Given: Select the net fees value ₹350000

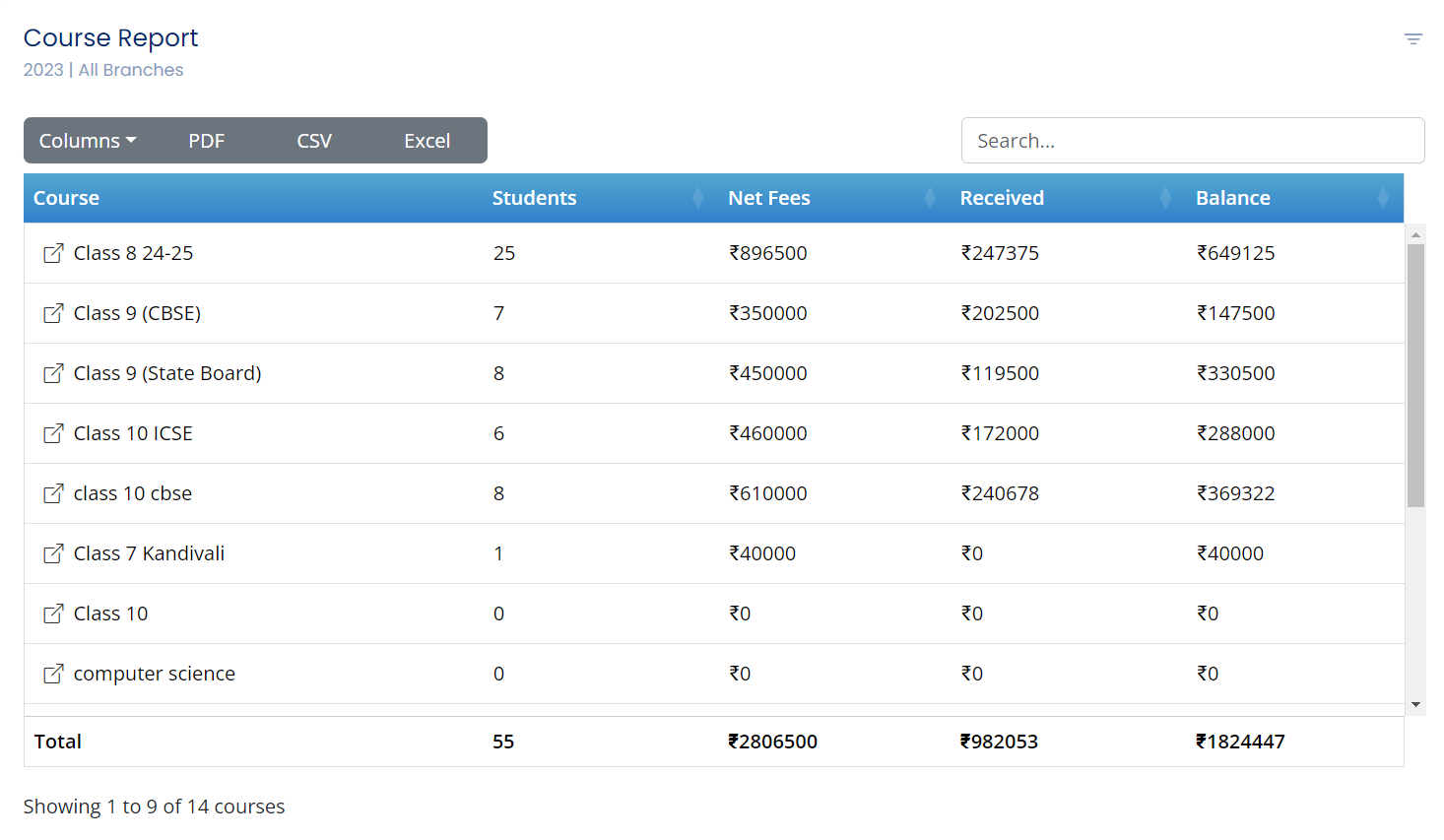Looking at the screenshot, I should (x=768, y=313).
